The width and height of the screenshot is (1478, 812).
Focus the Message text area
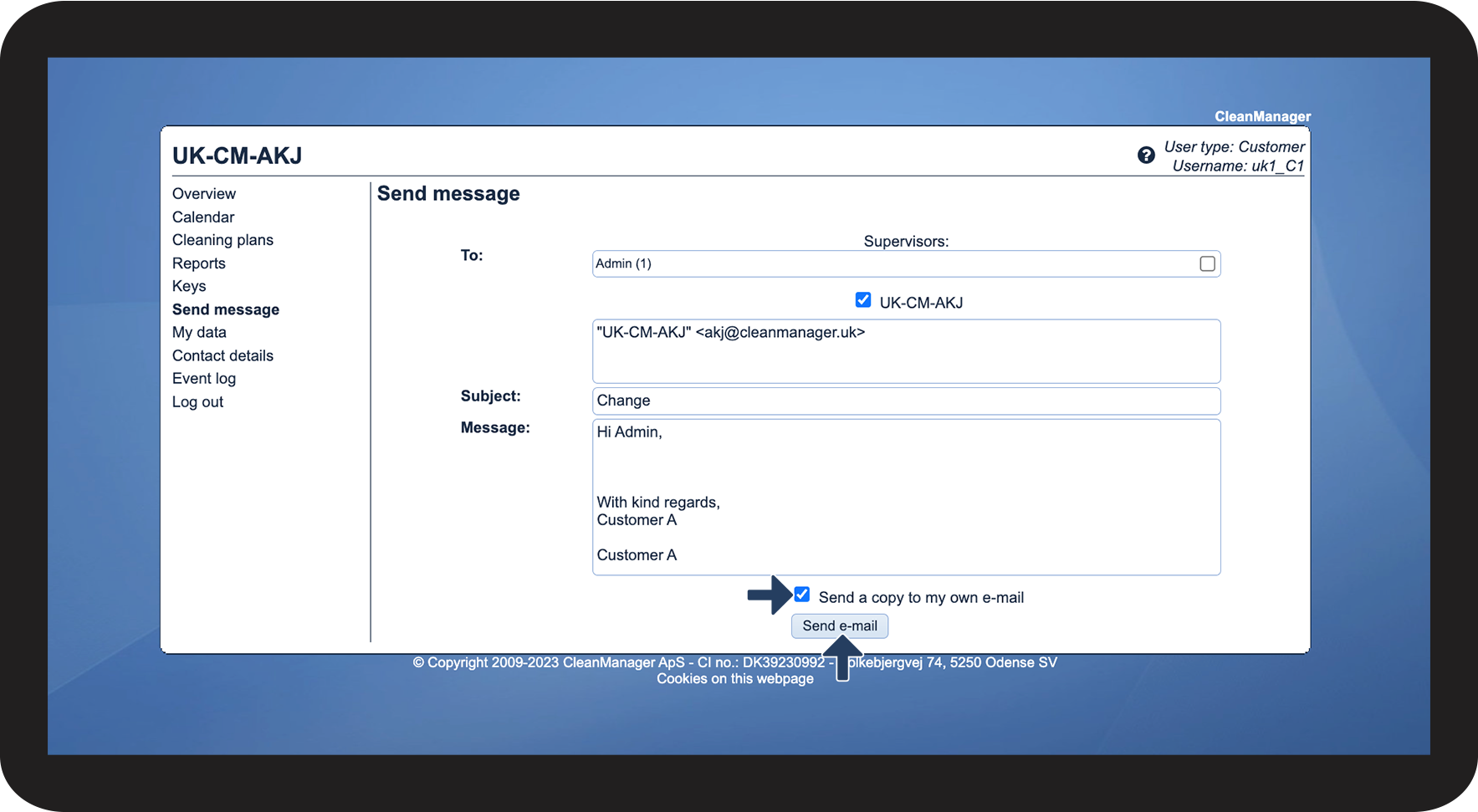(x=907, y=497)
